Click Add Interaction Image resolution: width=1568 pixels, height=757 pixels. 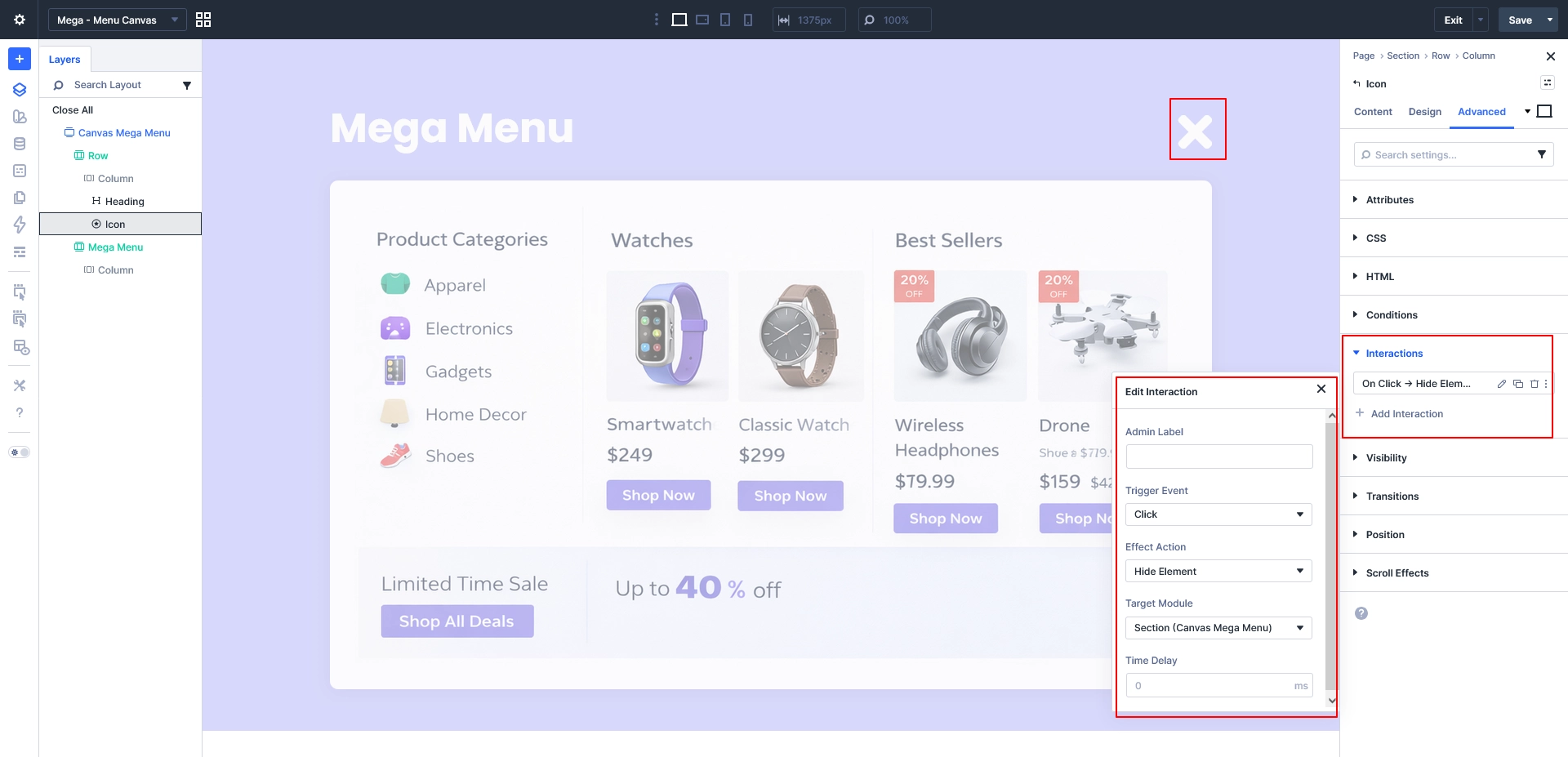(x=1405, y=414)
